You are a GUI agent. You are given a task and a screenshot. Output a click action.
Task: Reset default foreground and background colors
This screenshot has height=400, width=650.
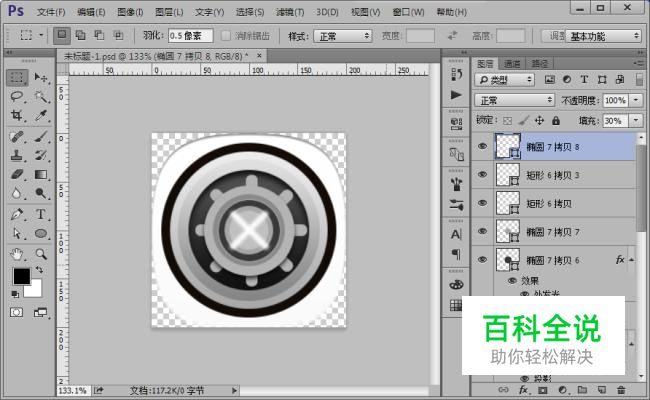tap(15, 294)
